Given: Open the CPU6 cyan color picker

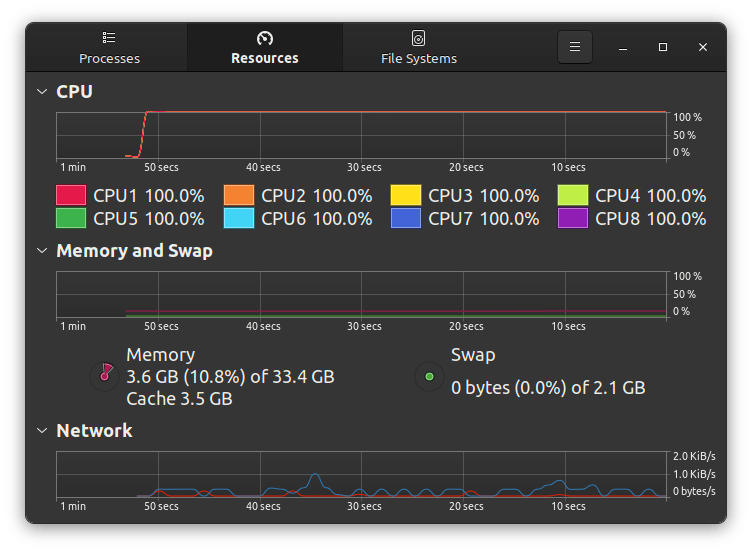Looking at the screenshot, I should [238, 218].
